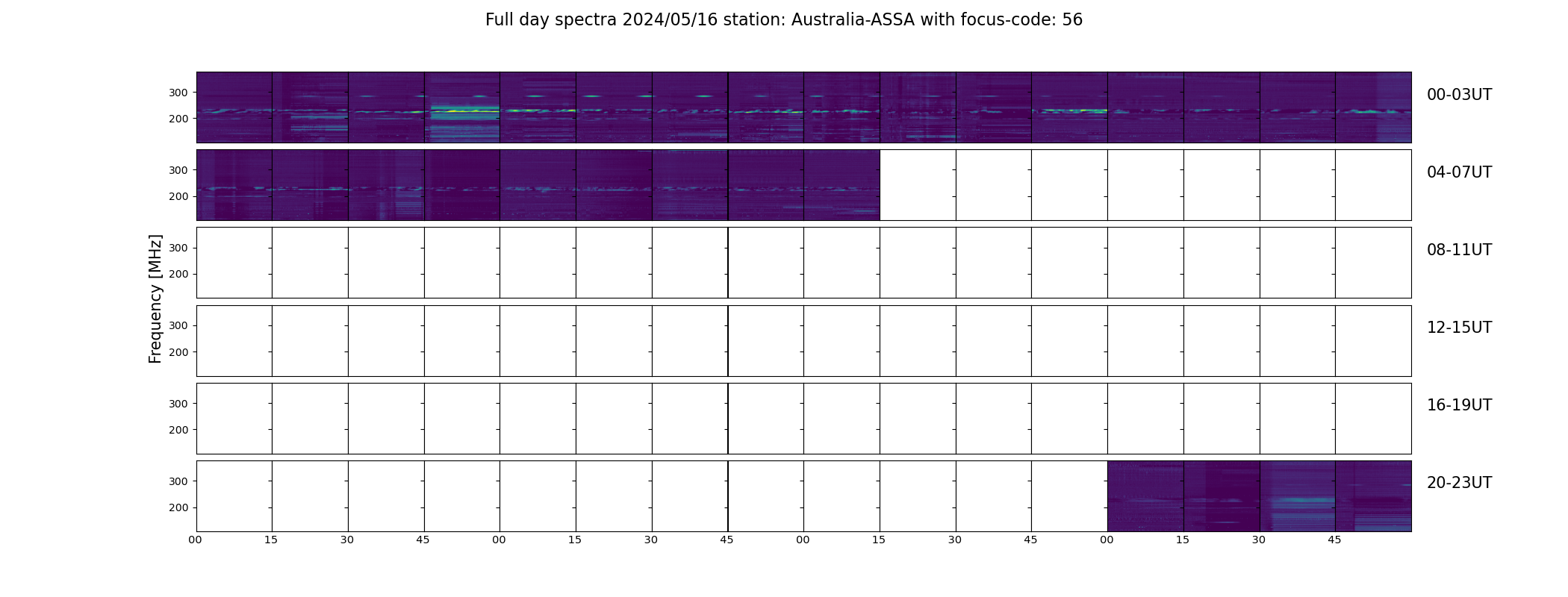Viewport: 1568px width, 597px height.
Task: Click the 12-15UT row label
Action: pos(1459,328)
